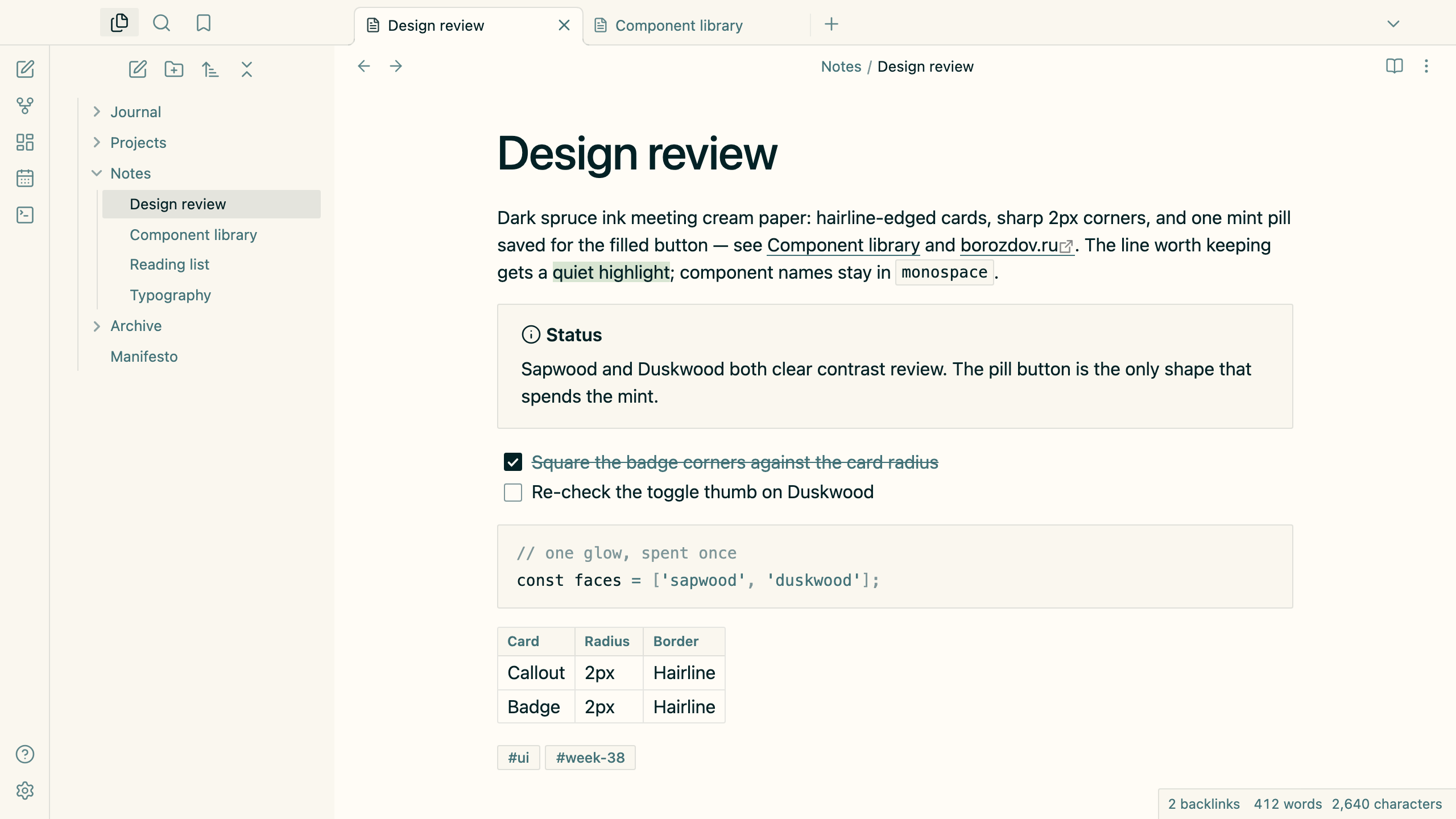
Task: Open the help icon
Action: tap(25, 754)
